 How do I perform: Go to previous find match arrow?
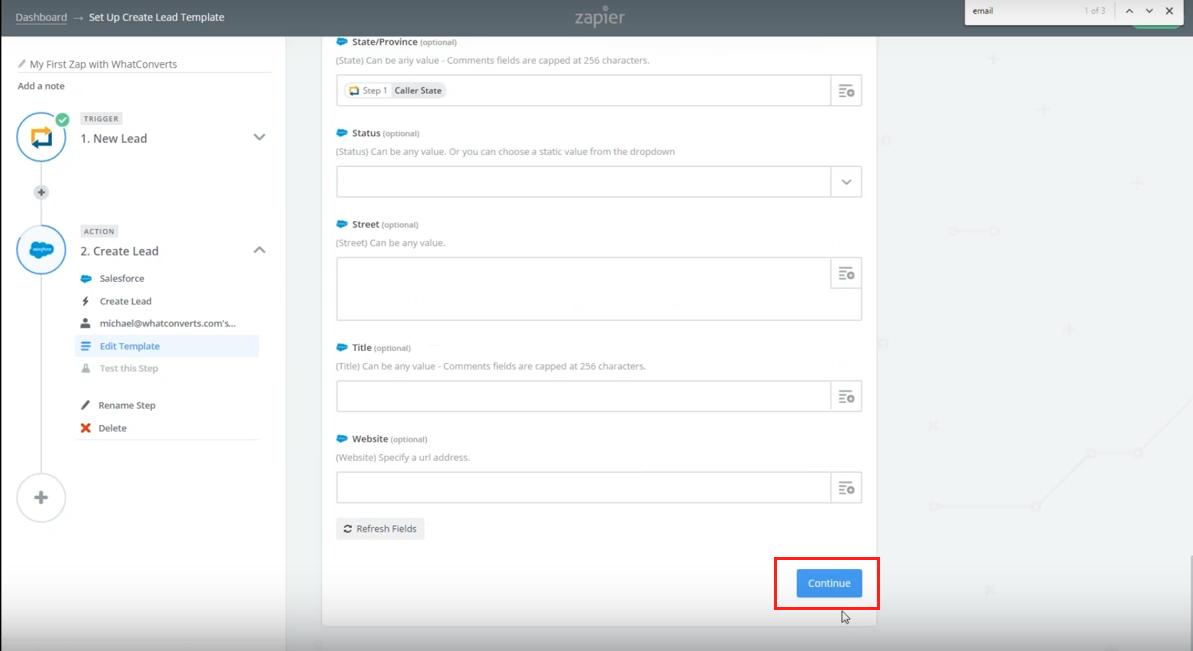(1129, 11)
